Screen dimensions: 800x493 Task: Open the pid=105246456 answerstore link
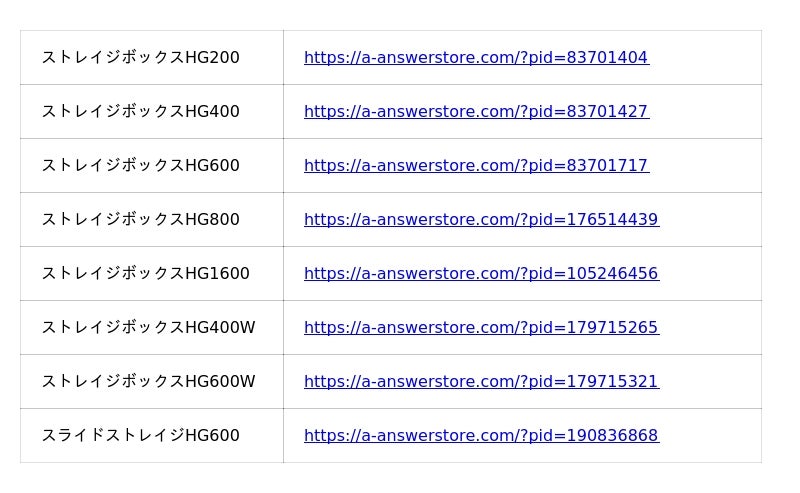tap(481, 274)
